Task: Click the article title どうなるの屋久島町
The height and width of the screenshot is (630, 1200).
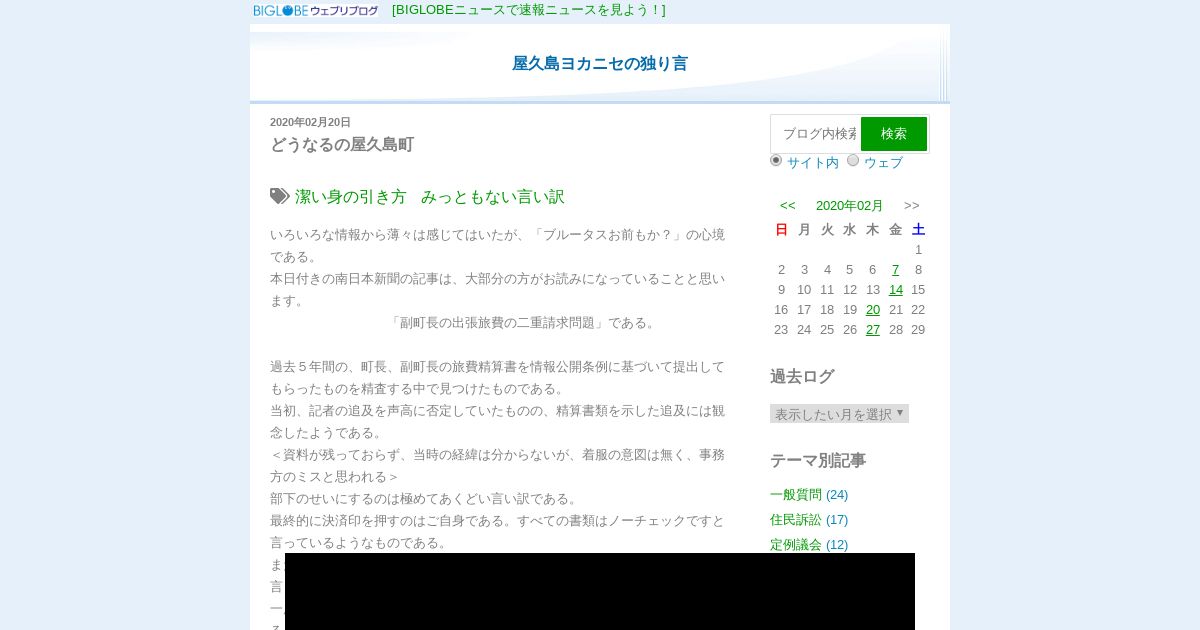Action: coord(342,145)
